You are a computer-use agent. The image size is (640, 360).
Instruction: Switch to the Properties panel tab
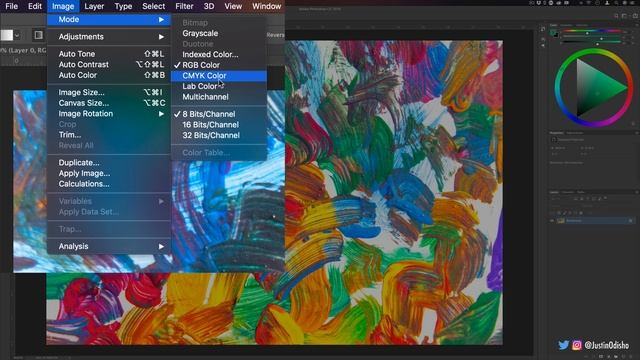pos(556,133)
